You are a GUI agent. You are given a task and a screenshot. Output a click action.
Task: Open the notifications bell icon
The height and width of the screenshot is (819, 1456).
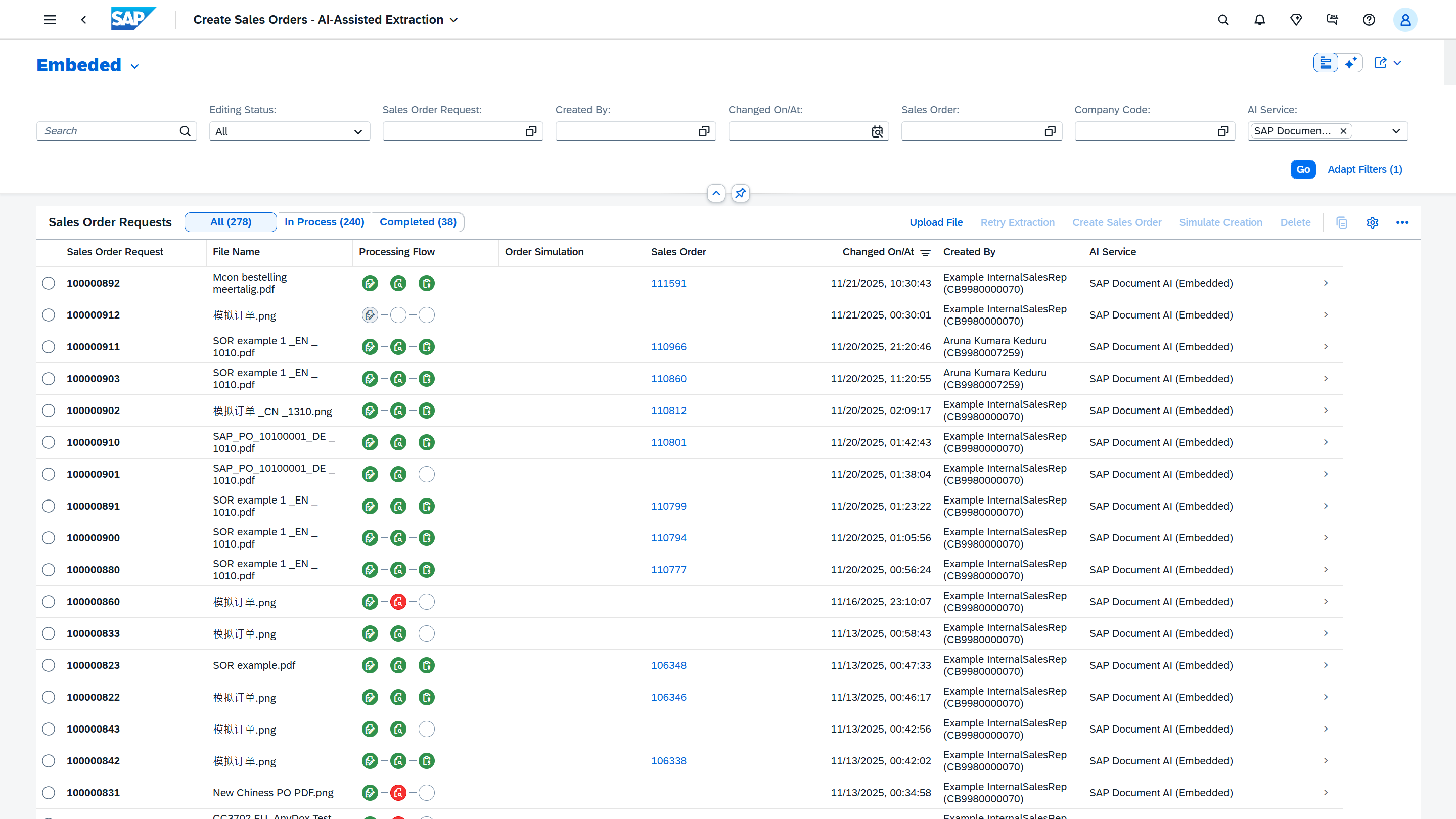coord(1259,20)
